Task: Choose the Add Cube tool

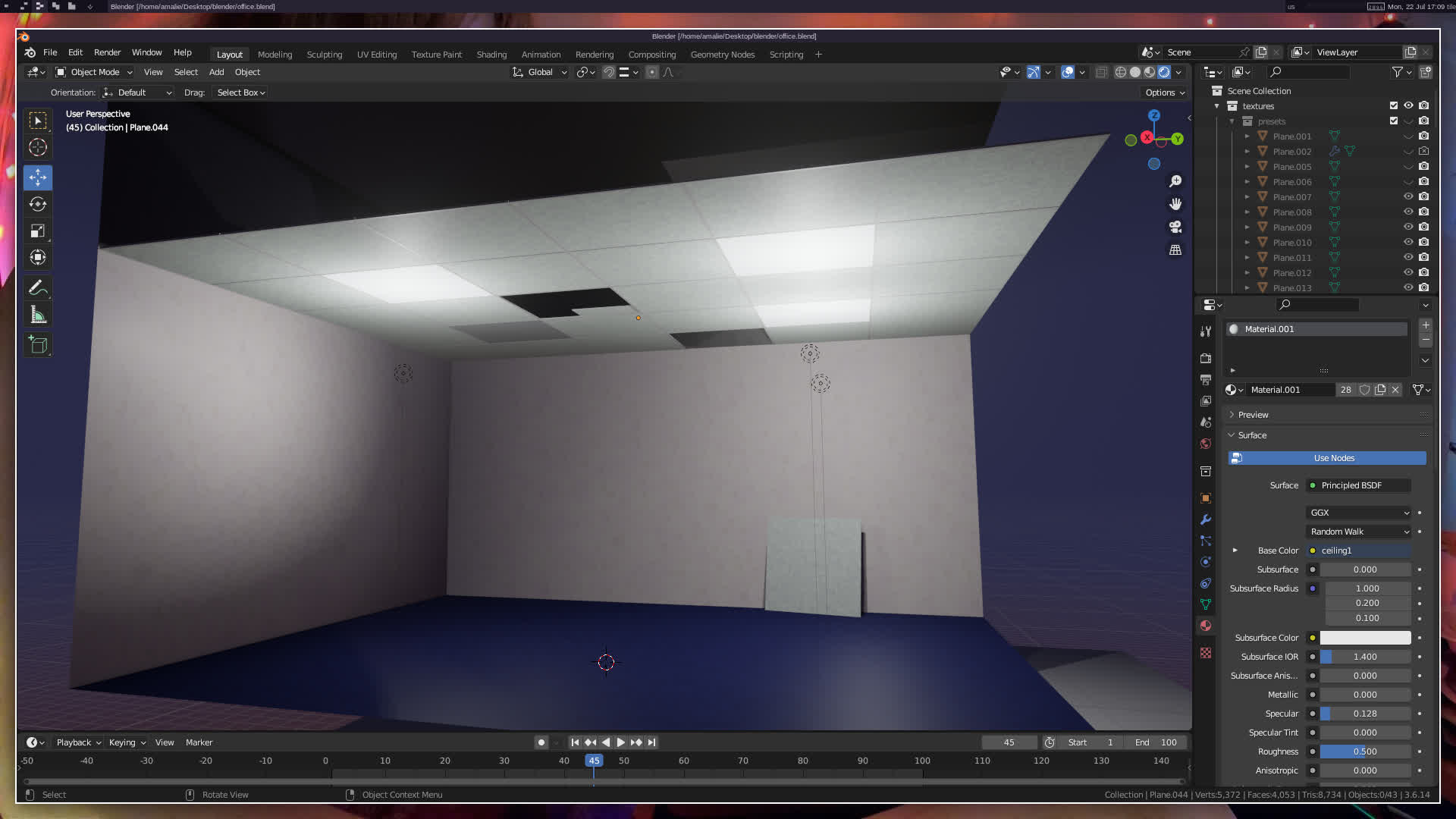Action: click(x=38, y=345)
